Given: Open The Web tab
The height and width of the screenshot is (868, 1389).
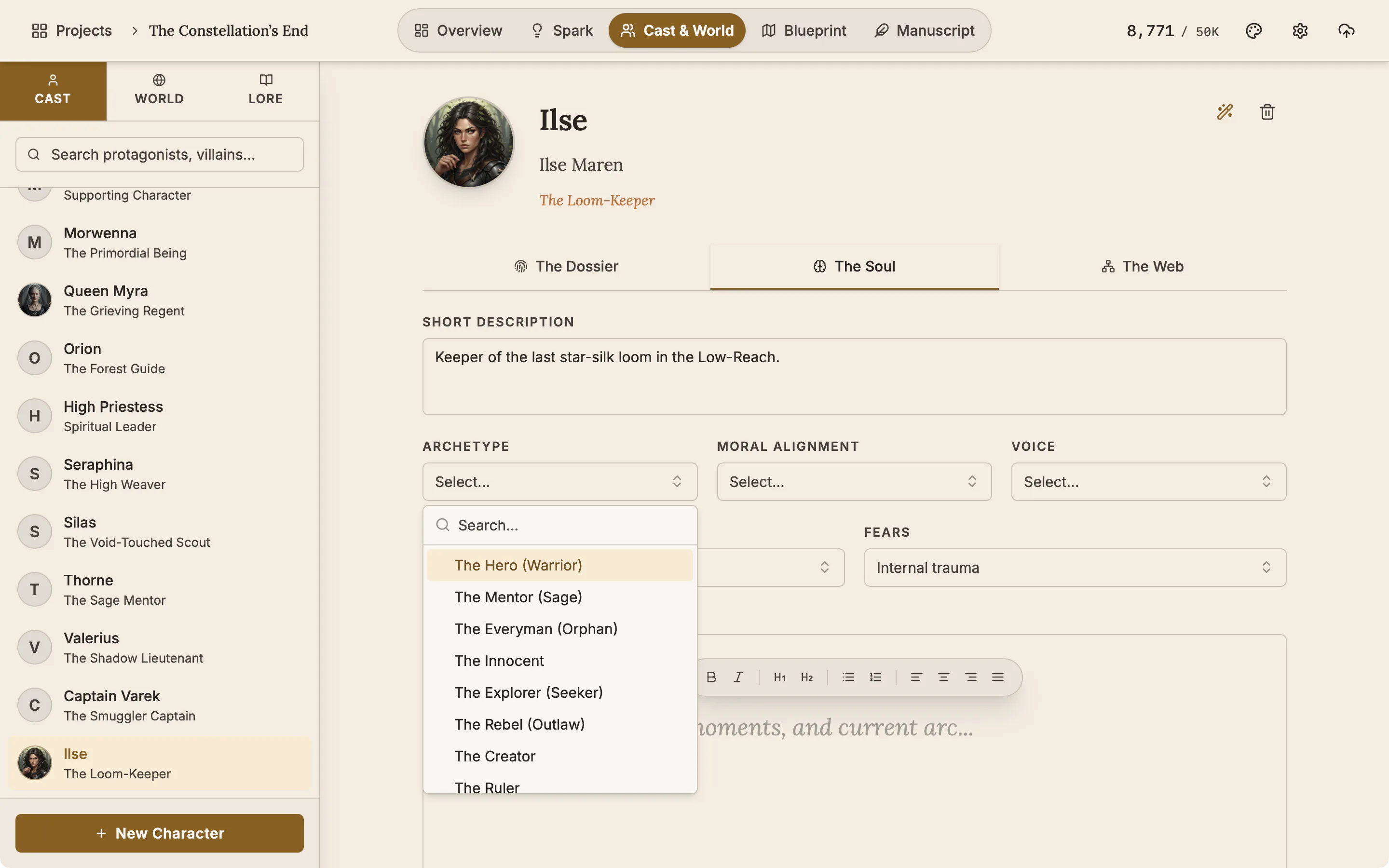Looking at the screenshot, I should point(1143,266).
